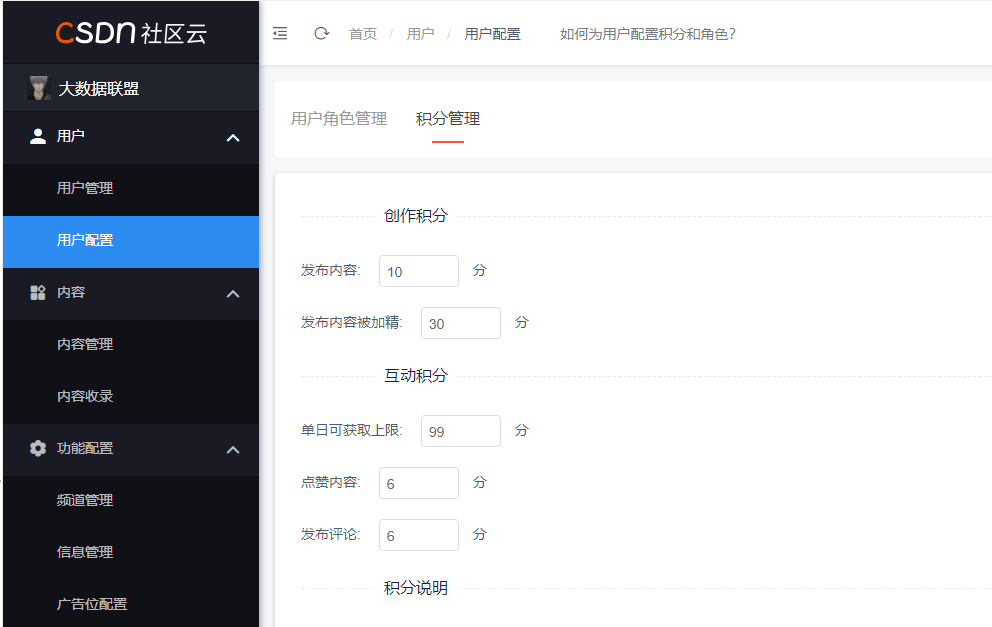Open 广告位配置 in the sidebar
Image resolution: width=992 pixels, height=627 pixels.
(131, 604)
